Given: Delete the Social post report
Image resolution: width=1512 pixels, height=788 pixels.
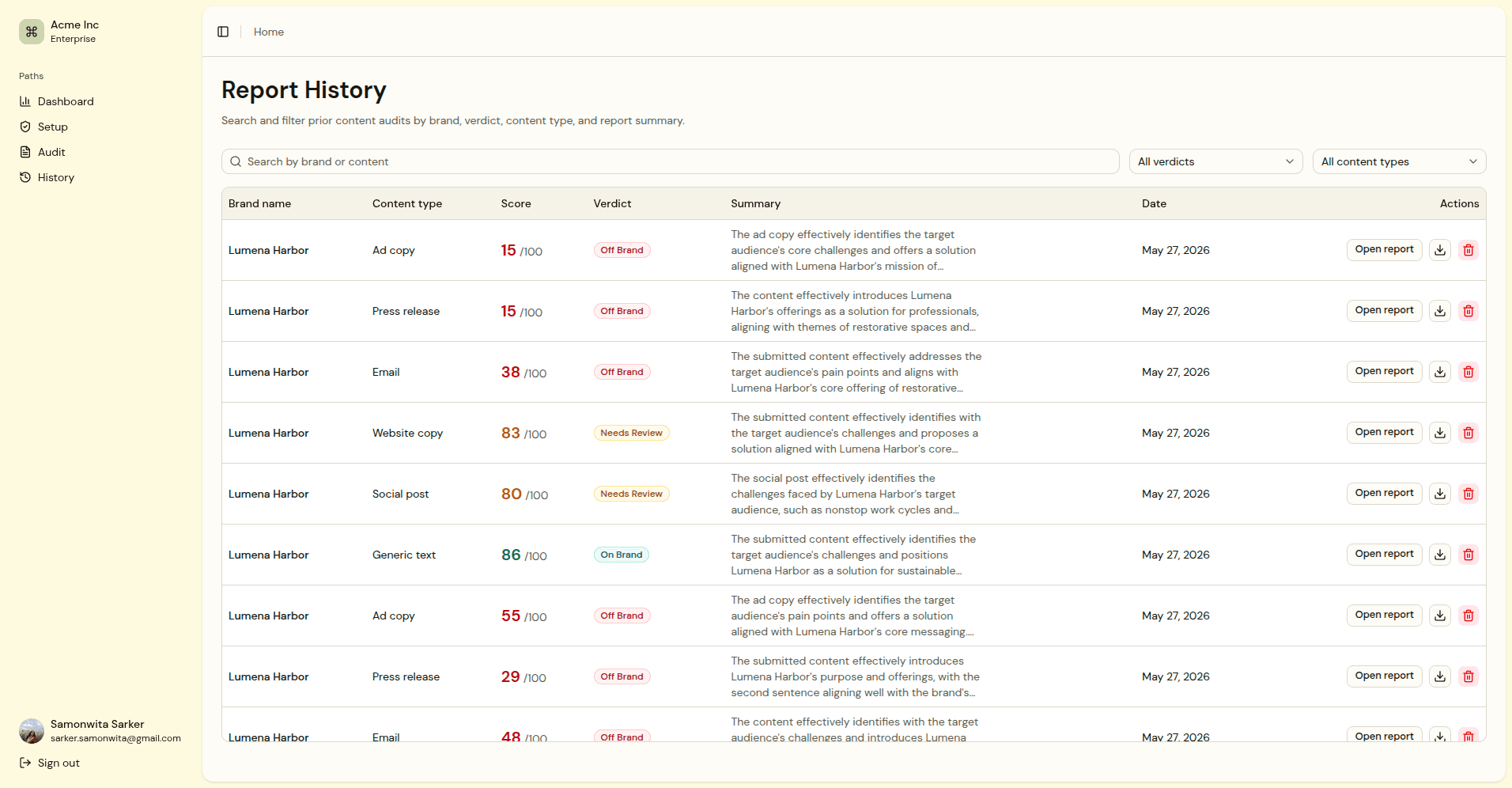Looking at the screenshot, I should pyautogui.click(x=1469, y=494).
